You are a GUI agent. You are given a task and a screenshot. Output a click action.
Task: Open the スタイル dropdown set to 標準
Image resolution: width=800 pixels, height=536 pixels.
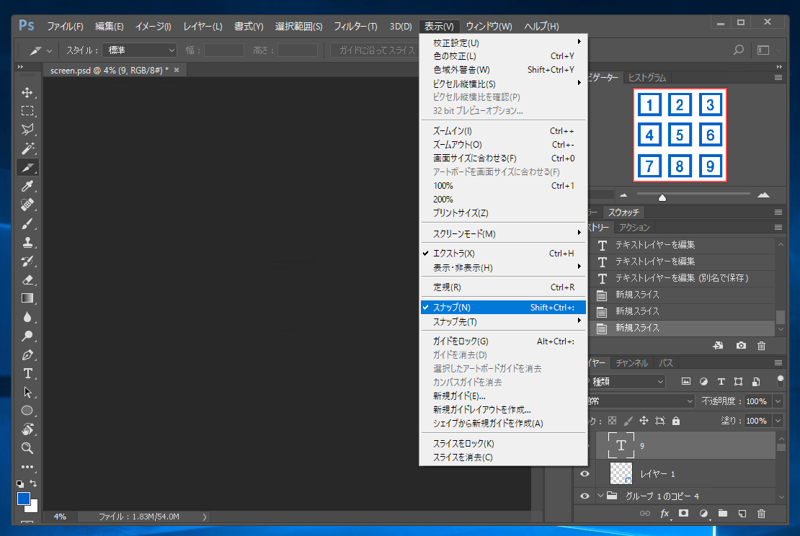click(x=141, y=49)
